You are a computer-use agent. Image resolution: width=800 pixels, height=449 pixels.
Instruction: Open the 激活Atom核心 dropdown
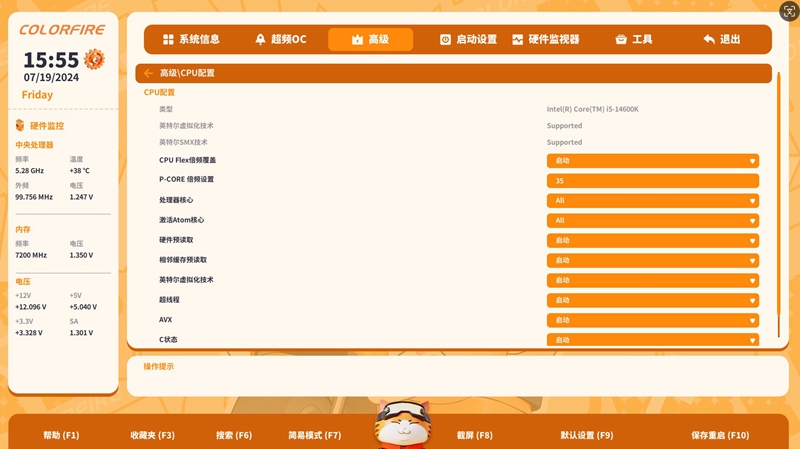click(x=652, y=221)
